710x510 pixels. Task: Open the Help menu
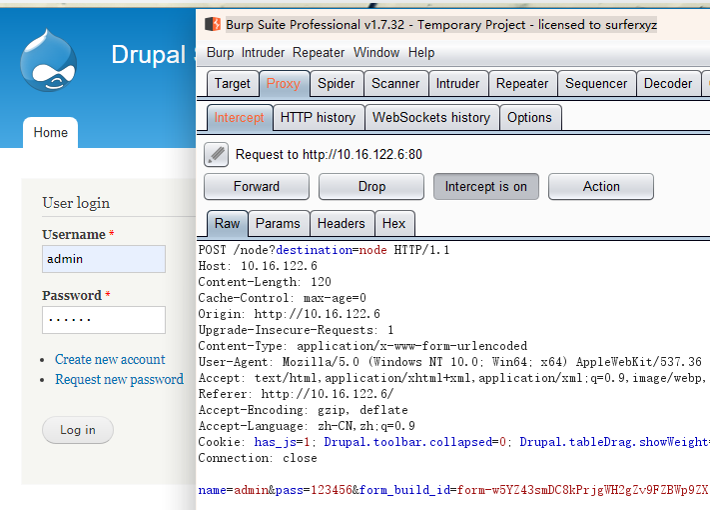pyautogui.click(x=421, y=53)
